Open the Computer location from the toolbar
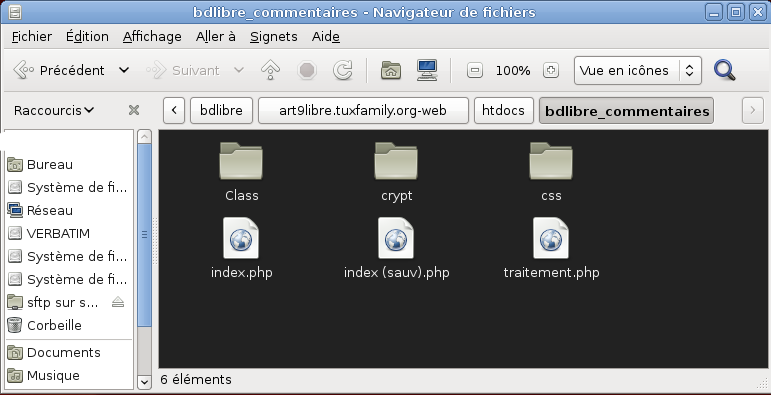The image size is (771, 395). 427,70
